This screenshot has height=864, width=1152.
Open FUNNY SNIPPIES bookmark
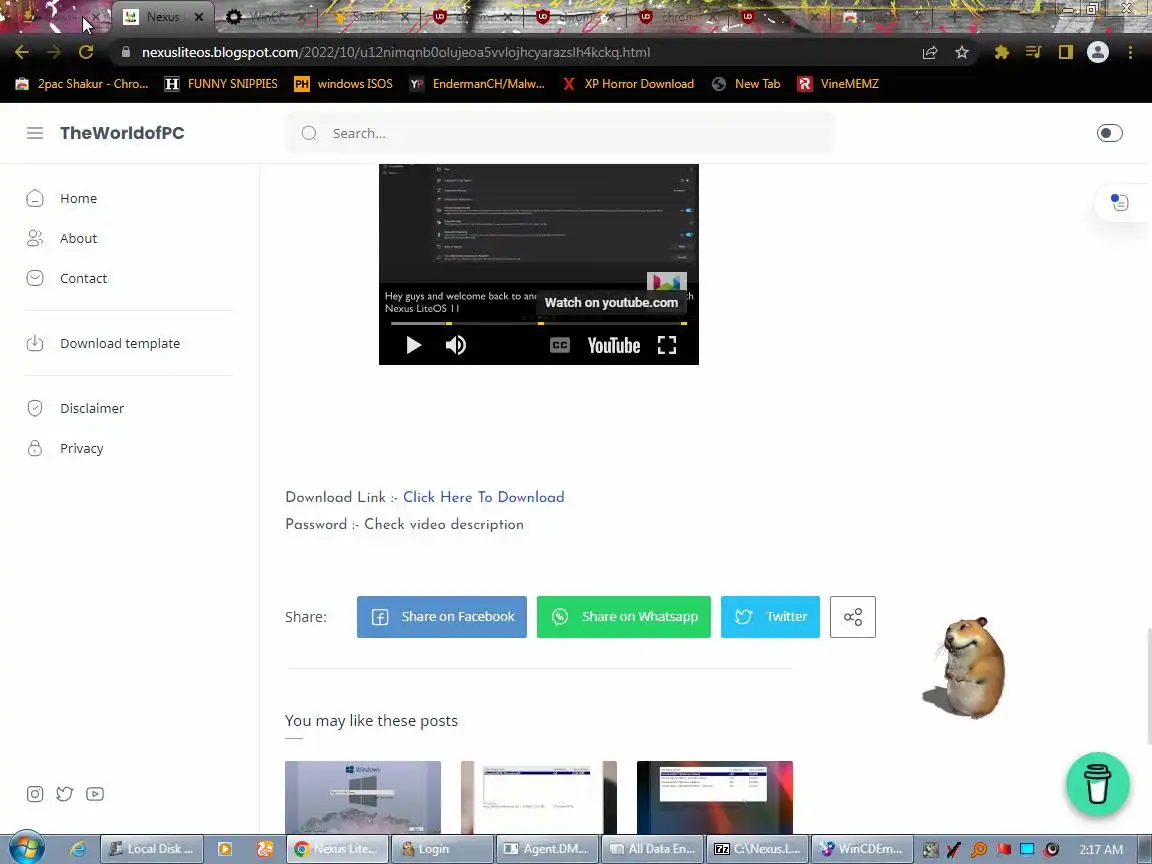pos(220,84)
